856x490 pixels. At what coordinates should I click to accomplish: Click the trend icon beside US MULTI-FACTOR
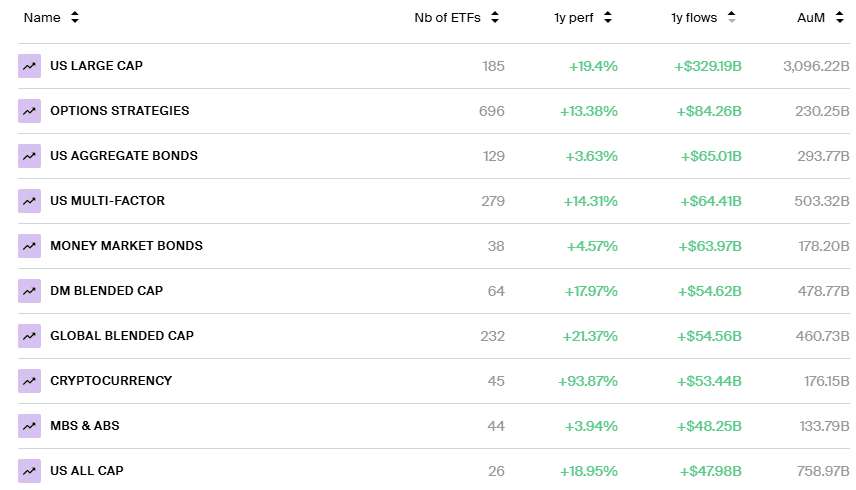[x=29, y=201]
